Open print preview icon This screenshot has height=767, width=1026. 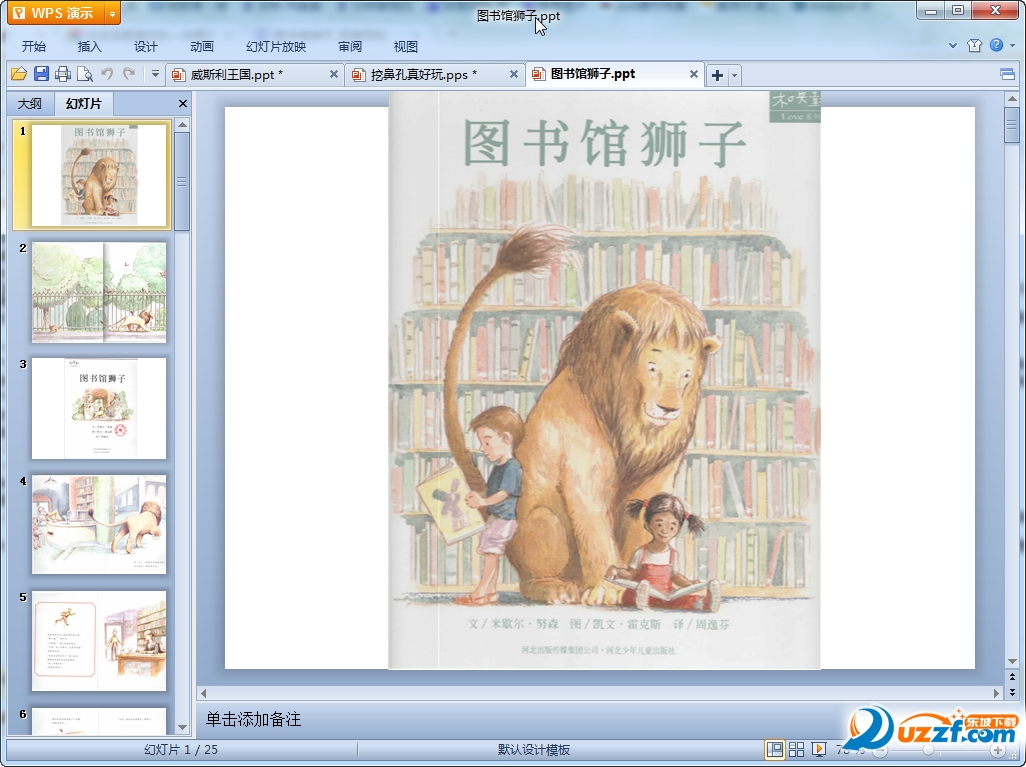tap(84, 74)
